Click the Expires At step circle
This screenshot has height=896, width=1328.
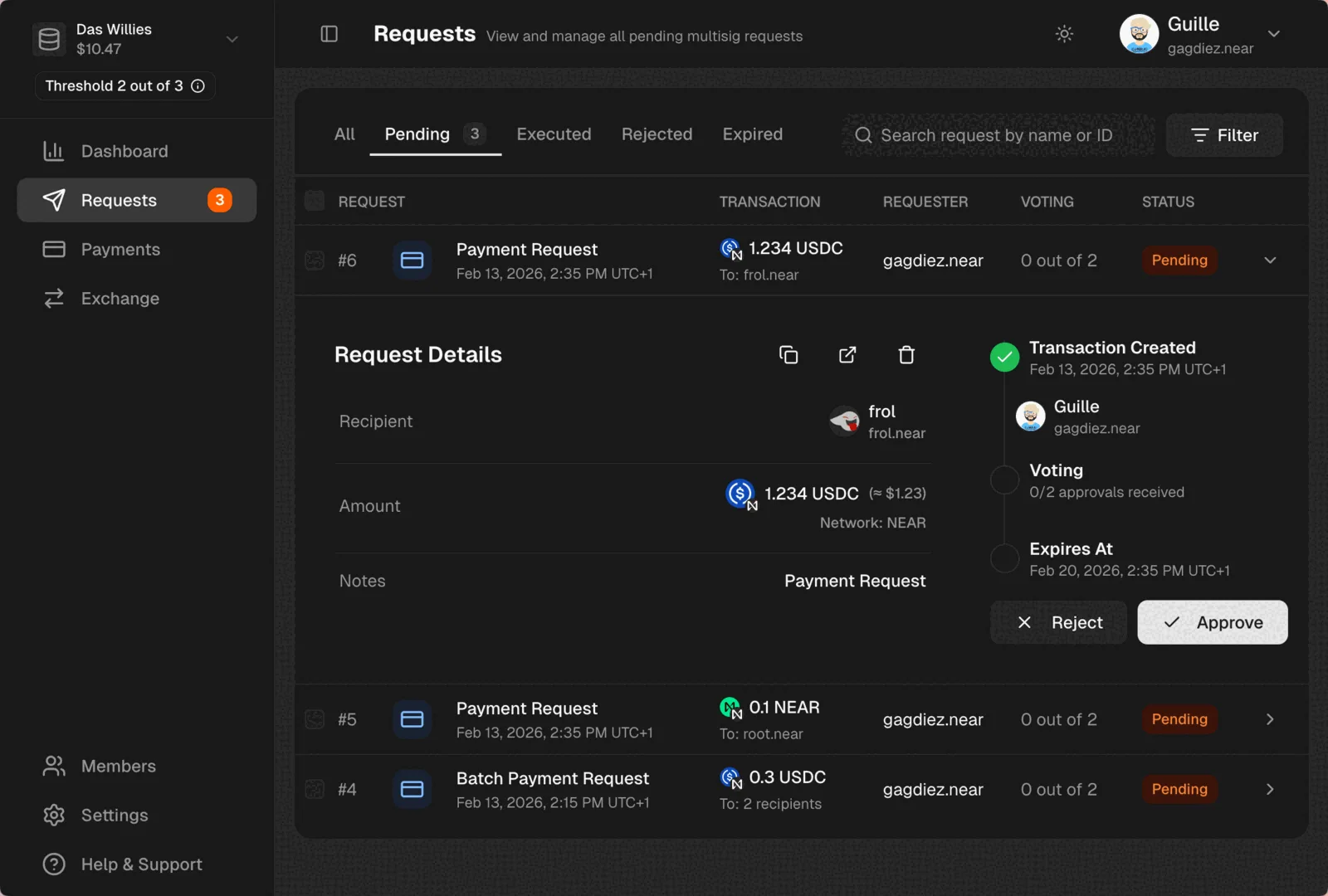tap(1004, 558)
